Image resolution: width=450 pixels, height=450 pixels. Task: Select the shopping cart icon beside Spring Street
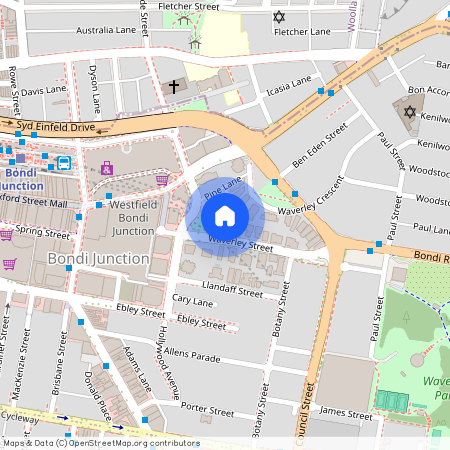click(x=6, y=235)
